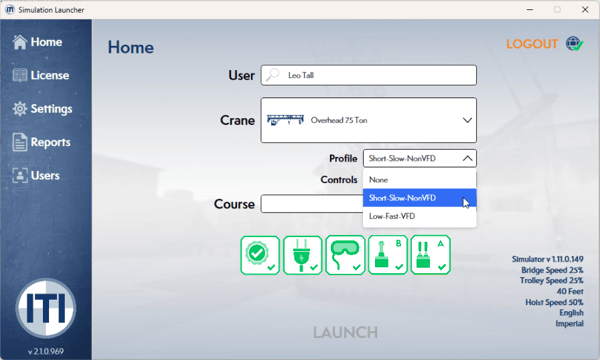Select Short-Slow-NonVFD profile option
This screenshot has height=360, width=600.
click(x=420, y=198)
